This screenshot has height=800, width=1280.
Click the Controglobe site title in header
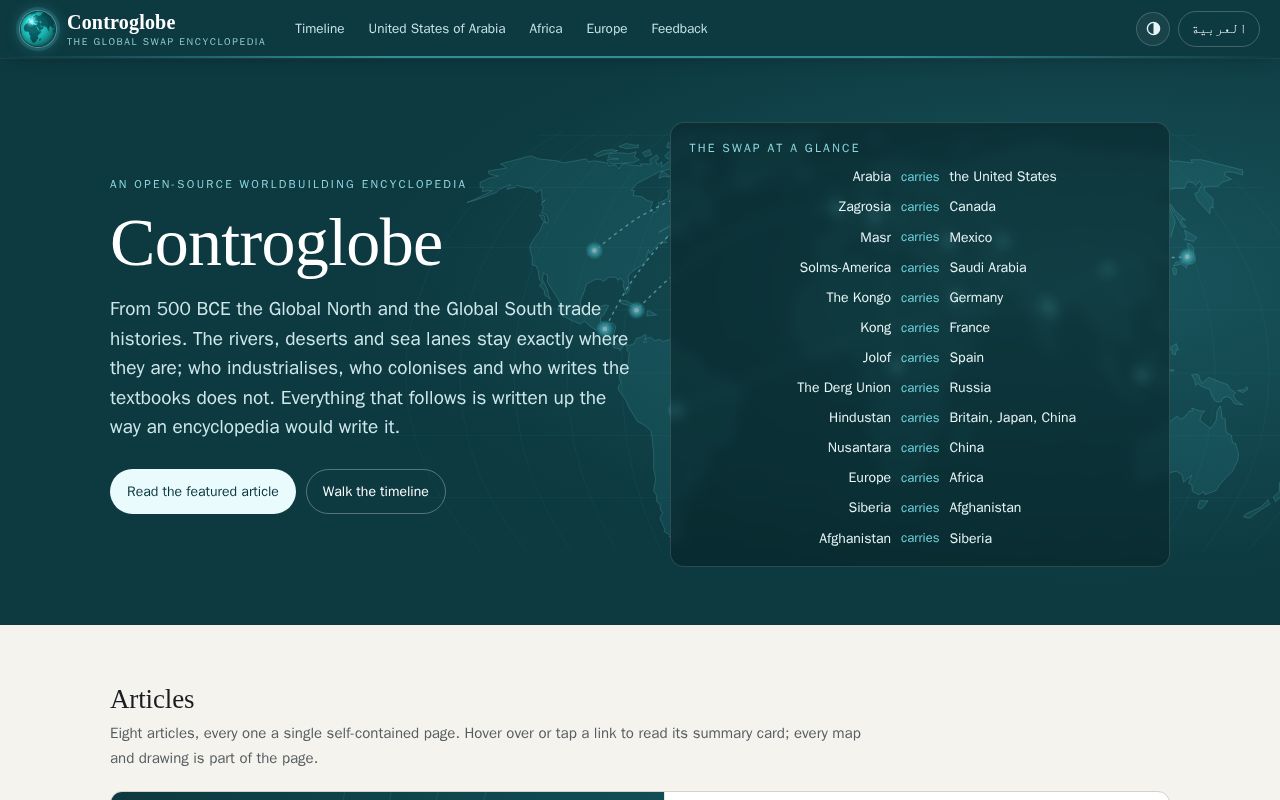point(121,22)
